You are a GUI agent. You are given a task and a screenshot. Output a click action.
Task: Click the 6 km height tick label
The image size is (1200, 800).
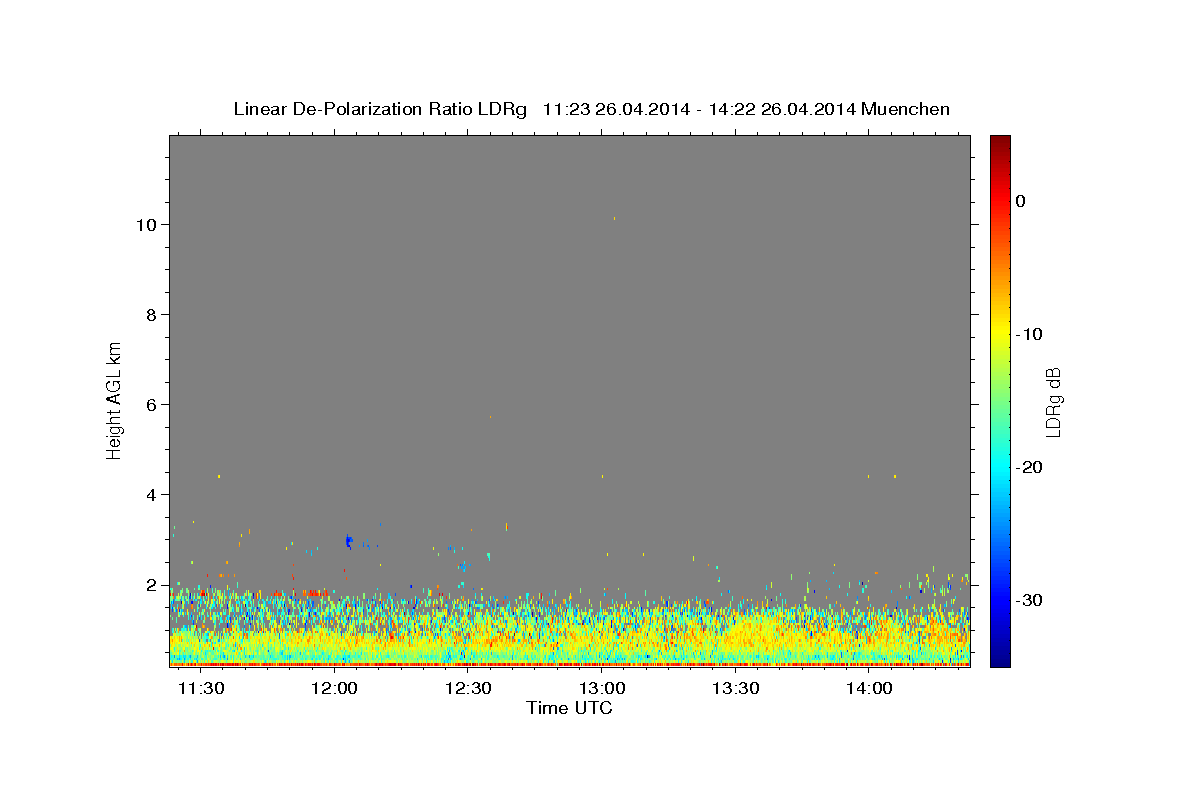pos(151,404)
